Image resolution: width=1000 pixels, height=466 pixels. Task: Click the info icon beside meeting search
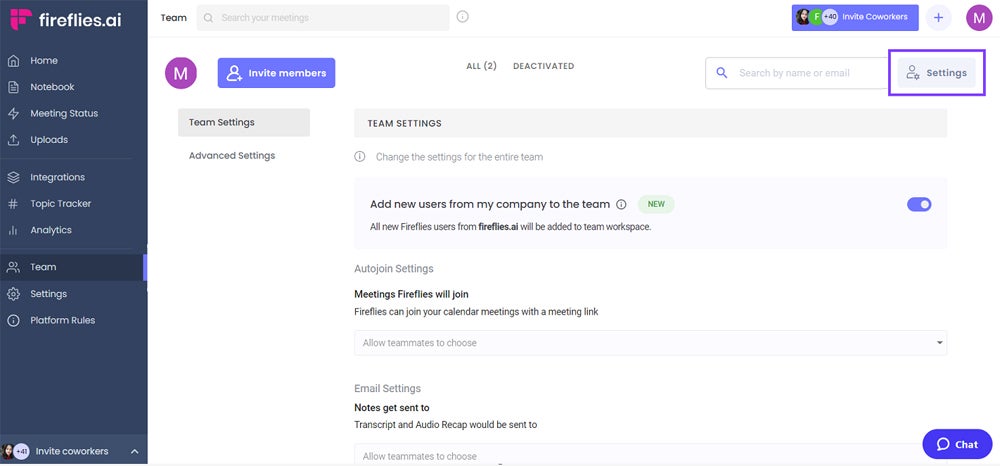pos(463,17)
